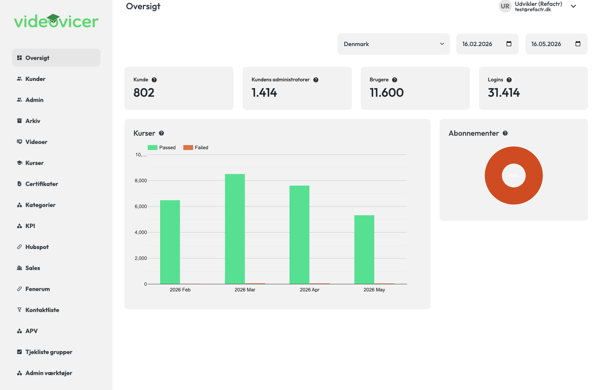The width and height of the screenshot is (600, 390).
Task: Open Admin værktøjer in the sidebar
Action: coord(56,373)
